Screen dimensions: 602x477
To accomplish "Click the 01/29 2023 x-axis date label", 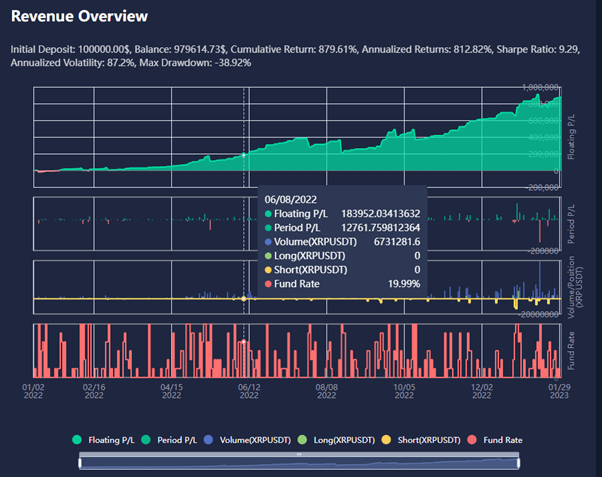I will [559, 389].
